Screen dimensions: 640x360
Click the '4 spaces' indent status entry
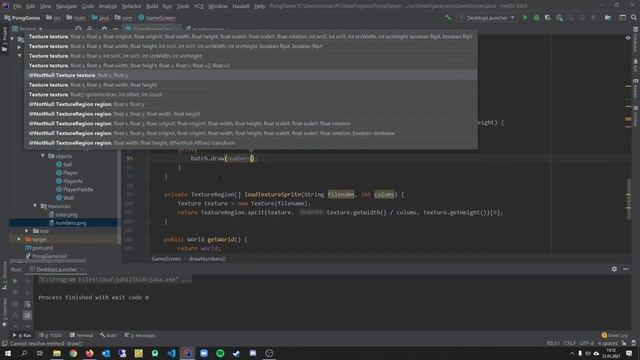[x=608, y=343]
